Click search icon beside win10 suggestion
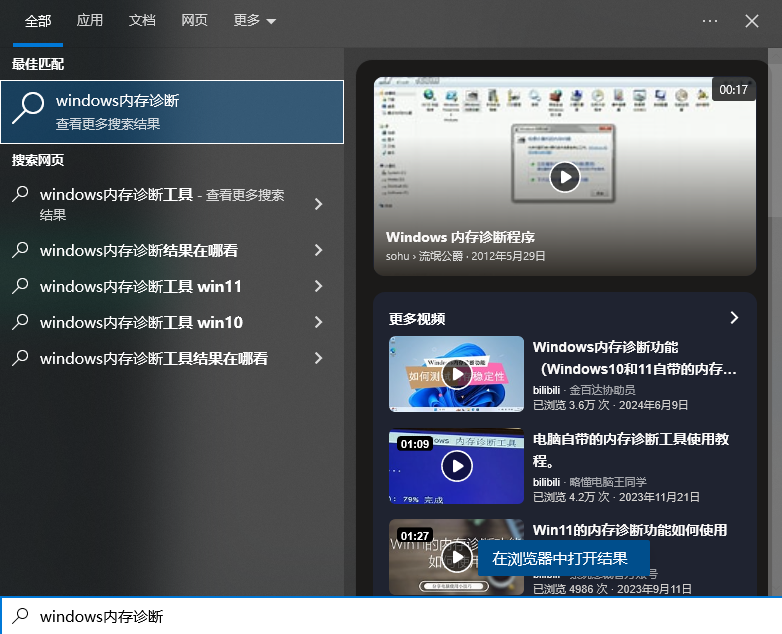The height and width of the screenshot is (634, 782). (x=20, y=322)
